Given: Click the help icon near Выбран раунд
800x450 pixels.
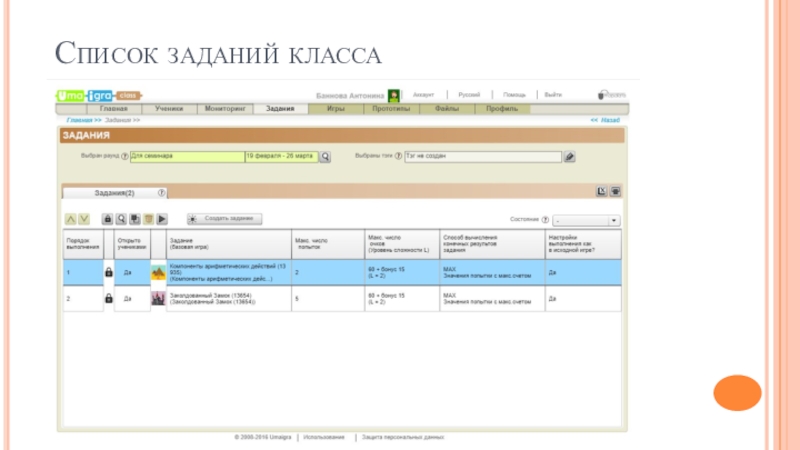Looking at the screenshot, I should 124,156.
